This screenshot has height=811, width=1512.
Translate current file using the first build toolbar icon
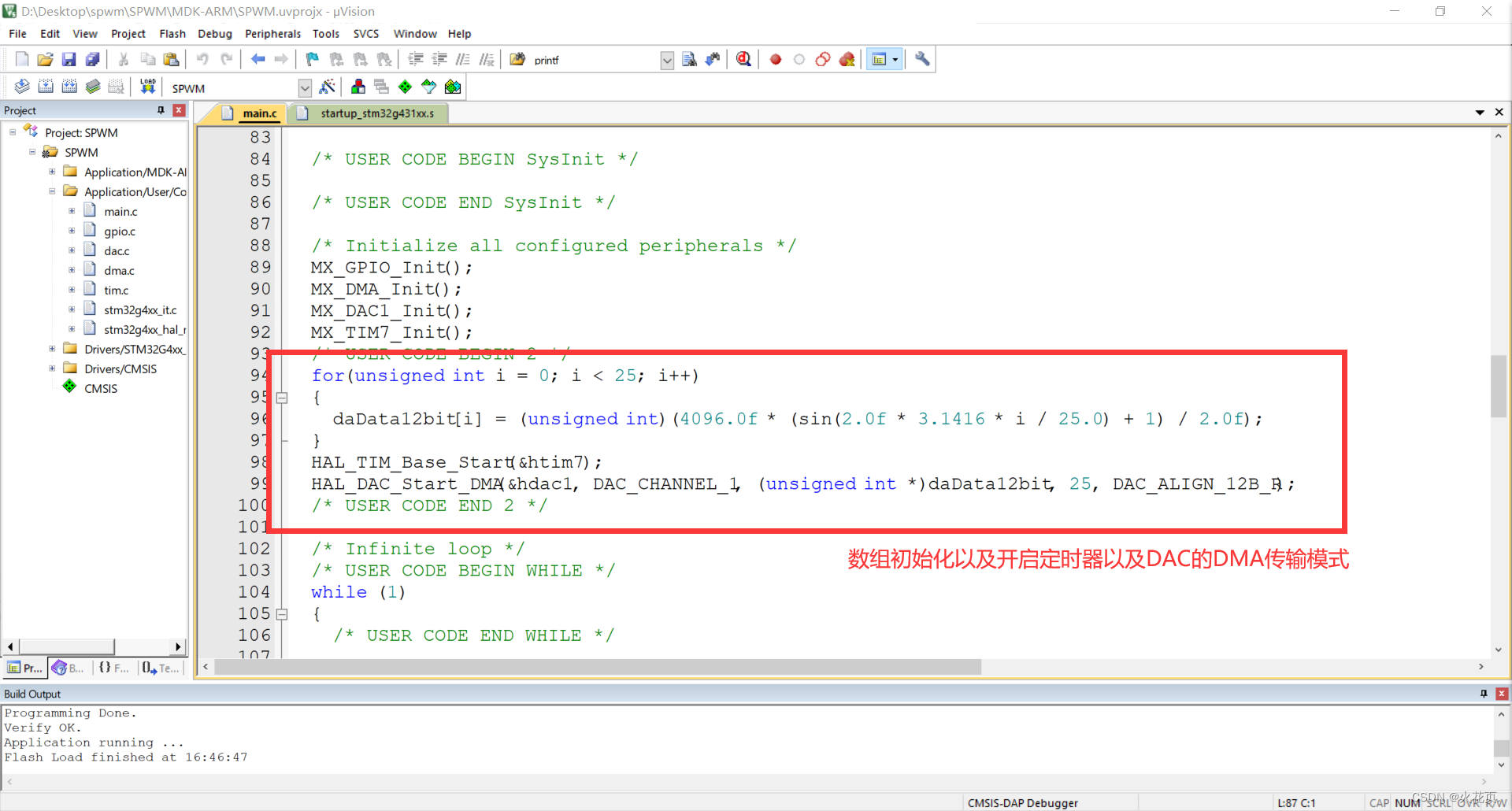pyautogui.click(x=22, y=87)
